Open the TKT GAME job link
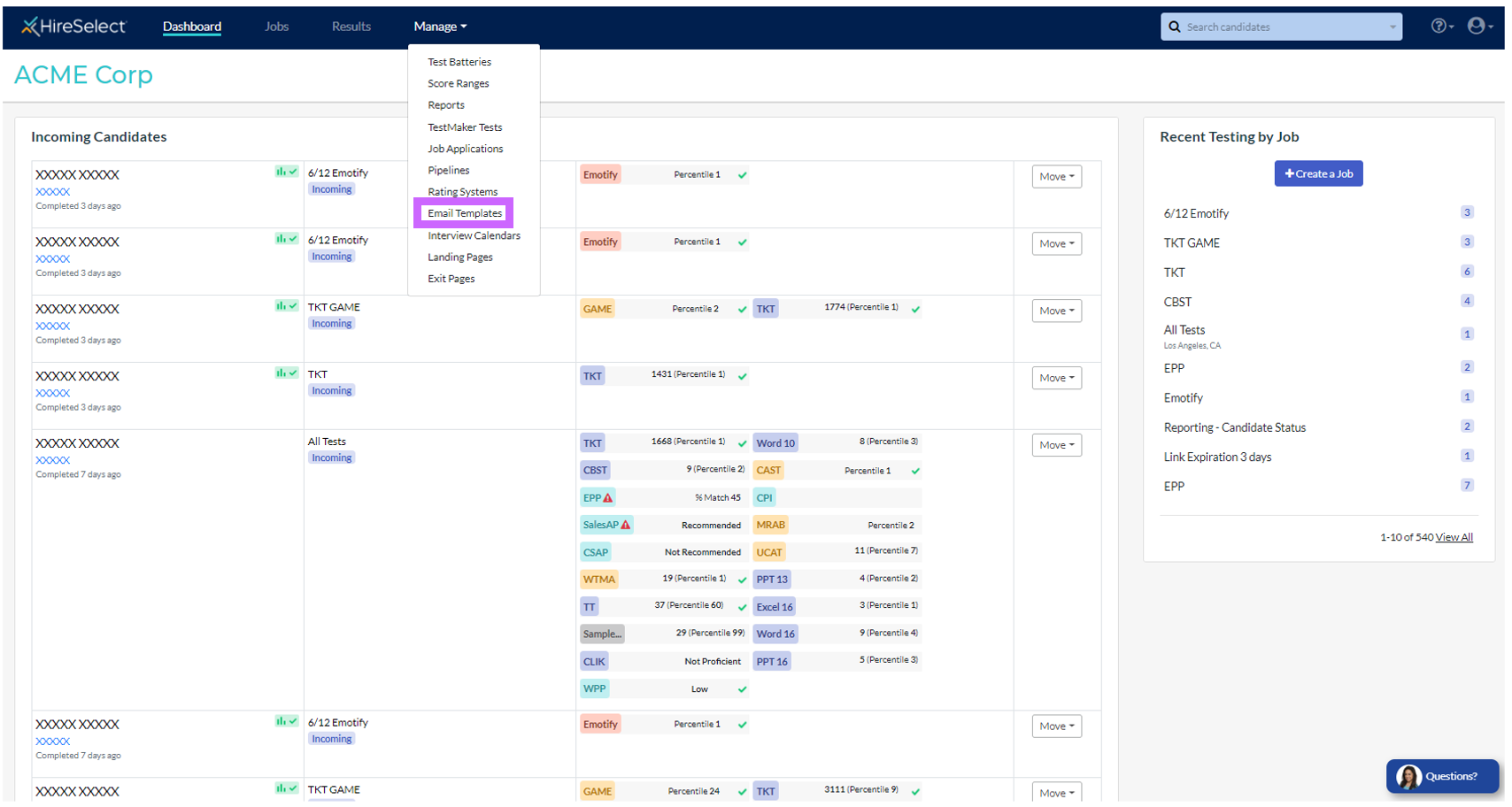 tap(1192, 243)
